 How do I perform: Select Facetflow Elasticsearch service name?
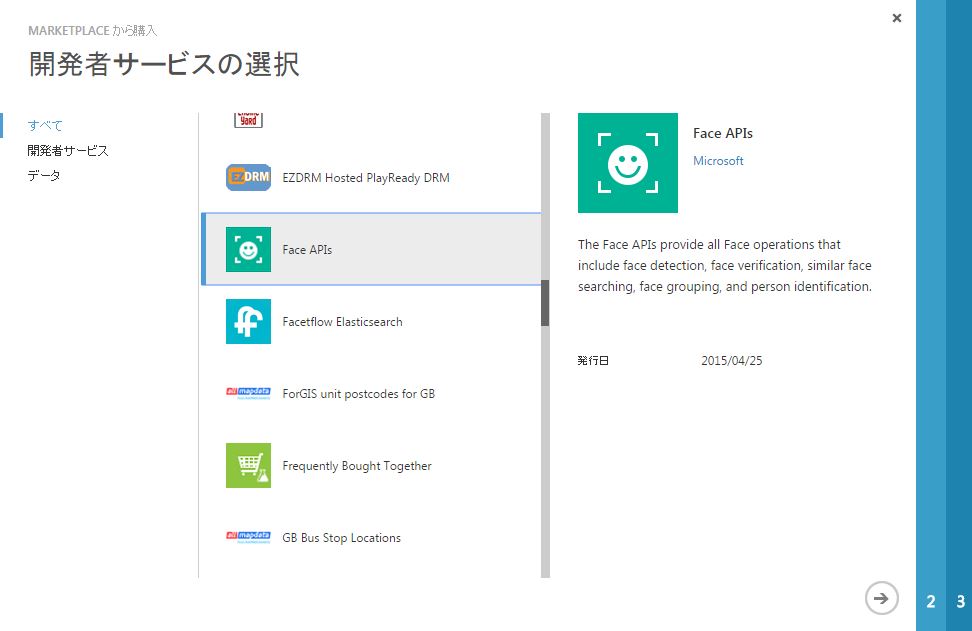pyautogui.click(x=342, y=322)
